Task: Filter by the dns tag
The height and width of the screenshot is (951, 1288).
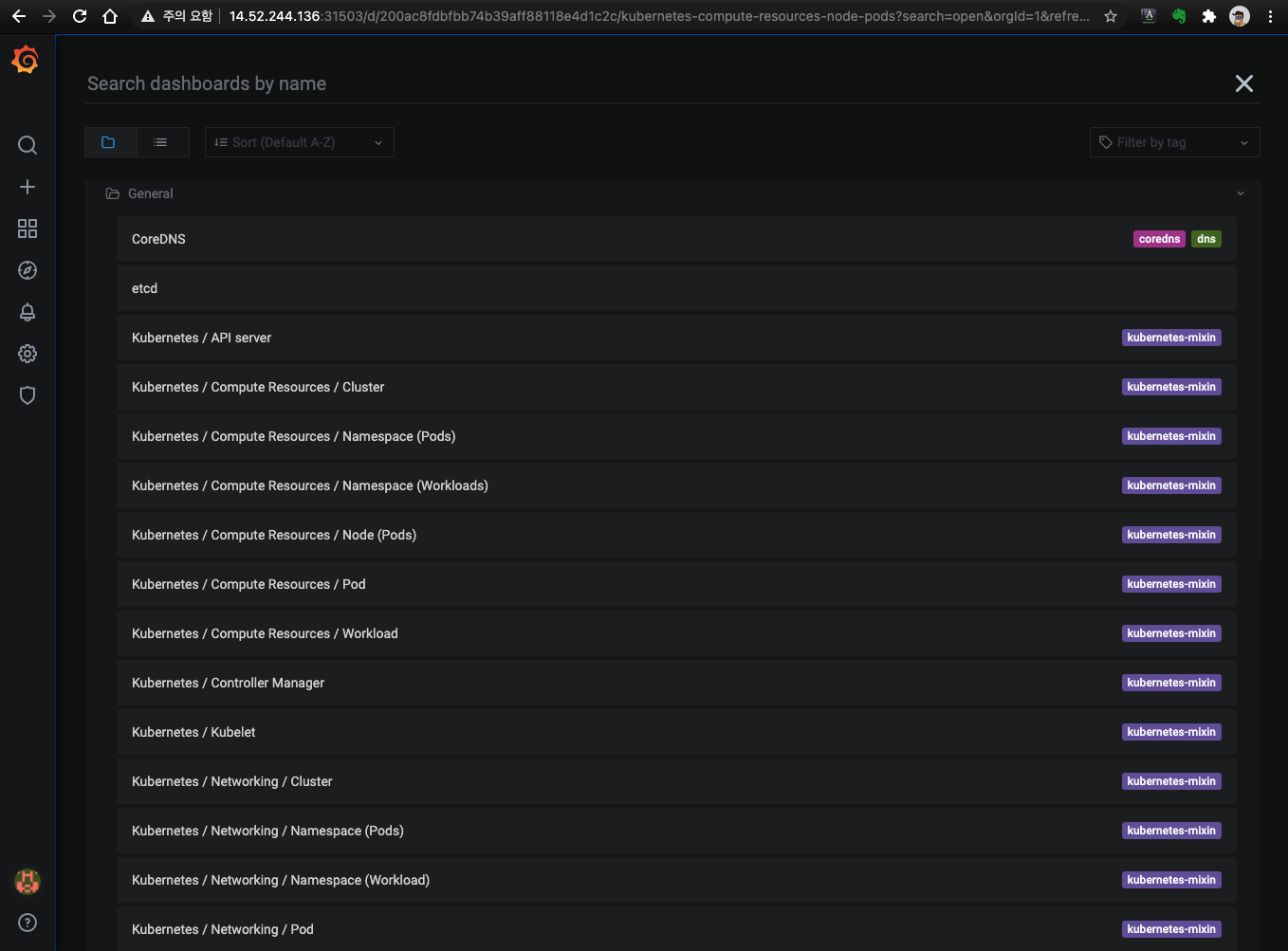Action: 1206,239
